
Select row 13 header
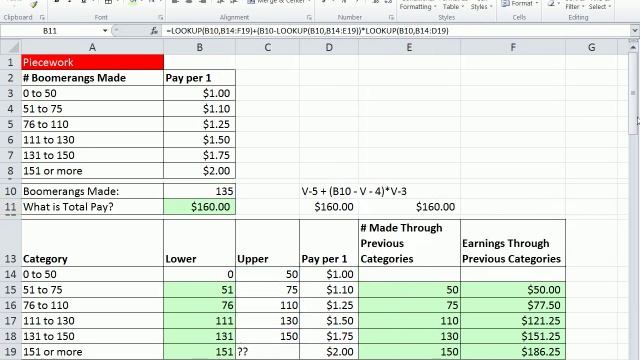10,243
